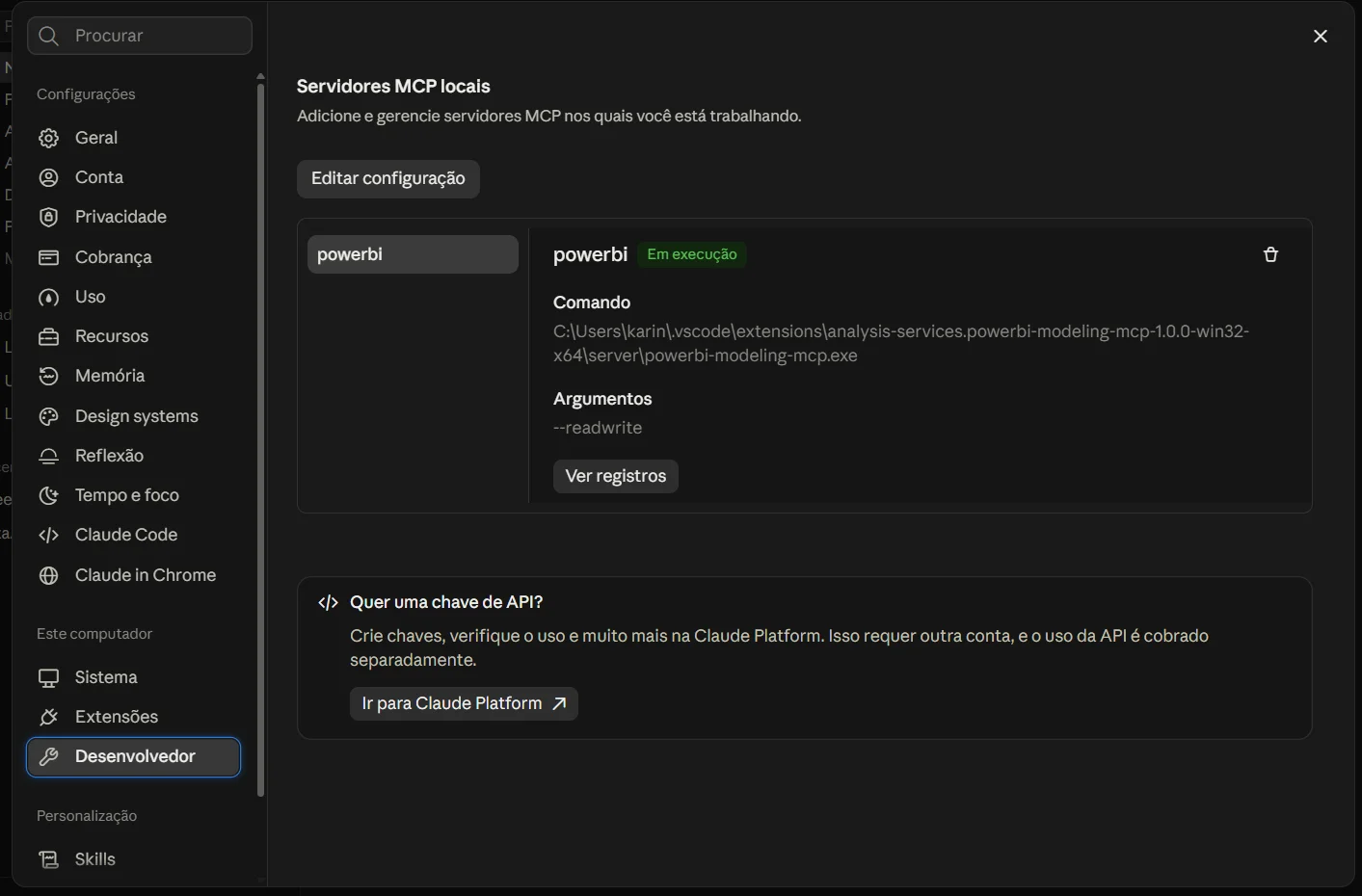This screenshot has height=896, width=1362.
Task: Click the gear icon beside Geral
Action: click(48, 138)
